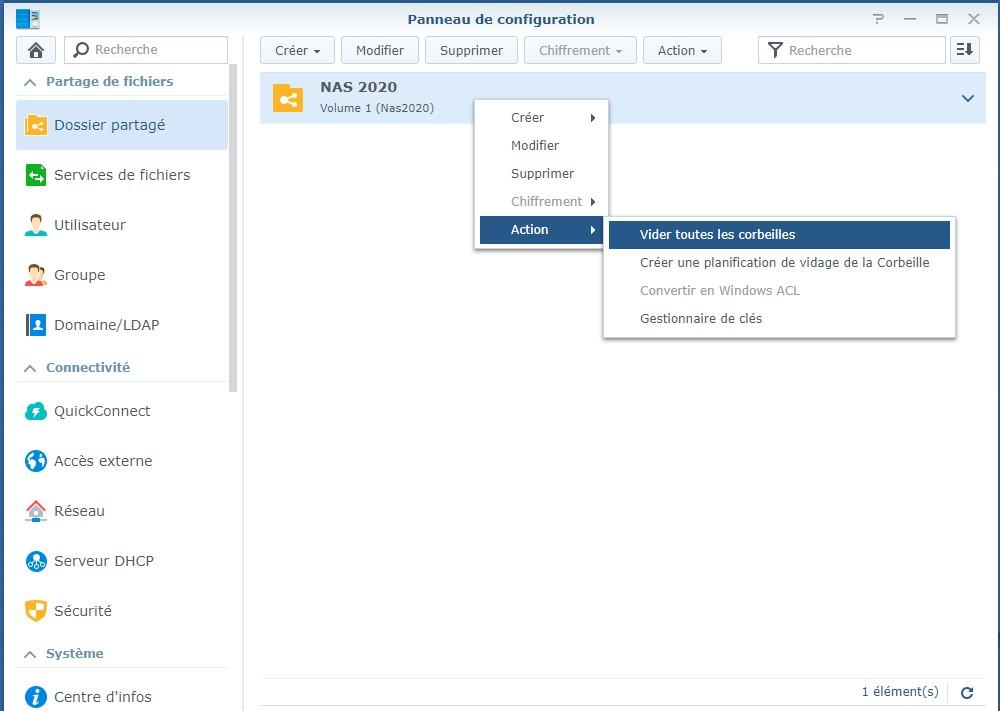1000x711 pixels.
Task: Open Services de fichiers icon
Action: coord(36,175)
